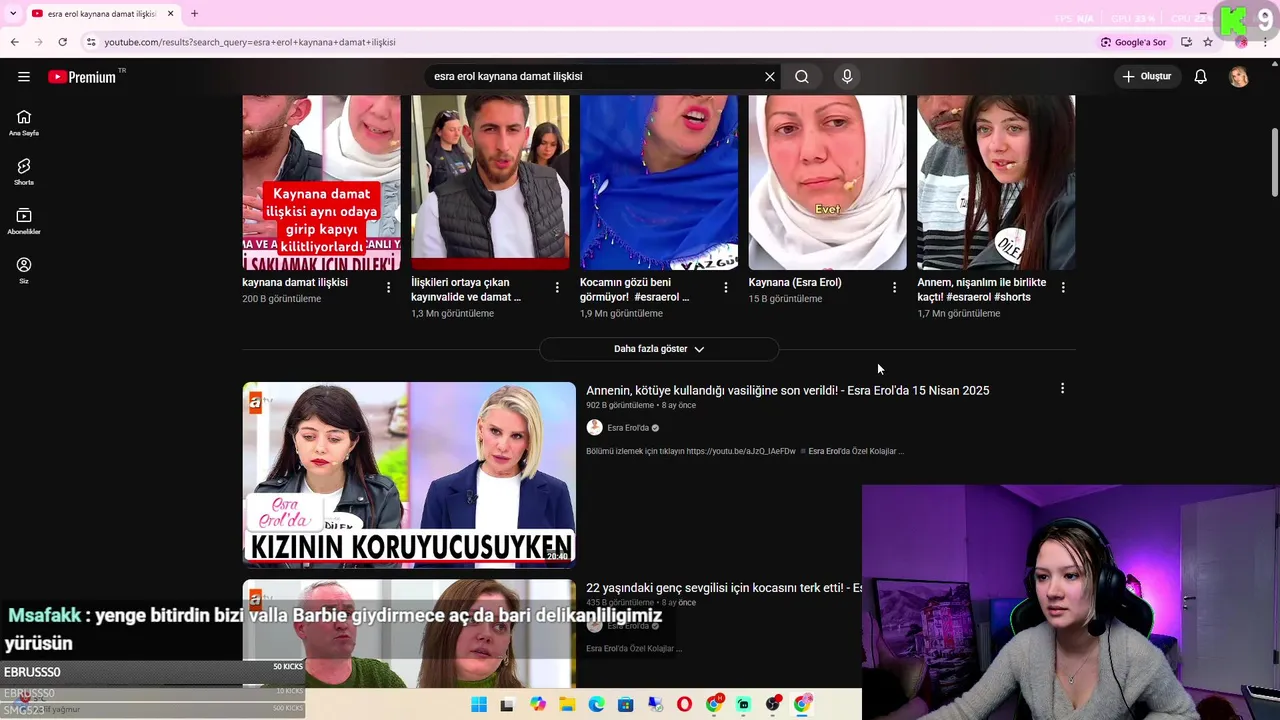
Task: Go back with the browser back arrow
Action: coord(14,42)
